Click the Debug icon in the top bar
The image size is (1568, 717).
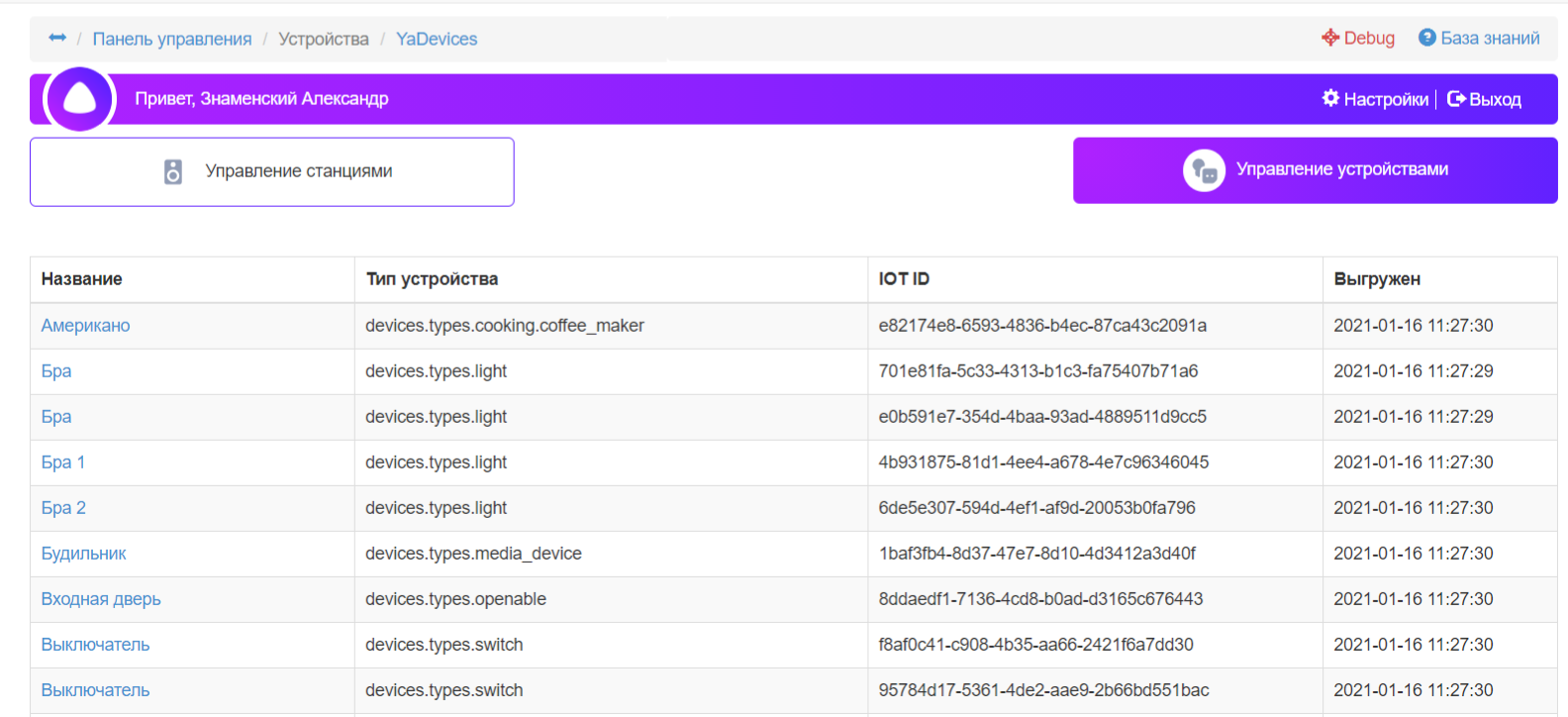1329,38
